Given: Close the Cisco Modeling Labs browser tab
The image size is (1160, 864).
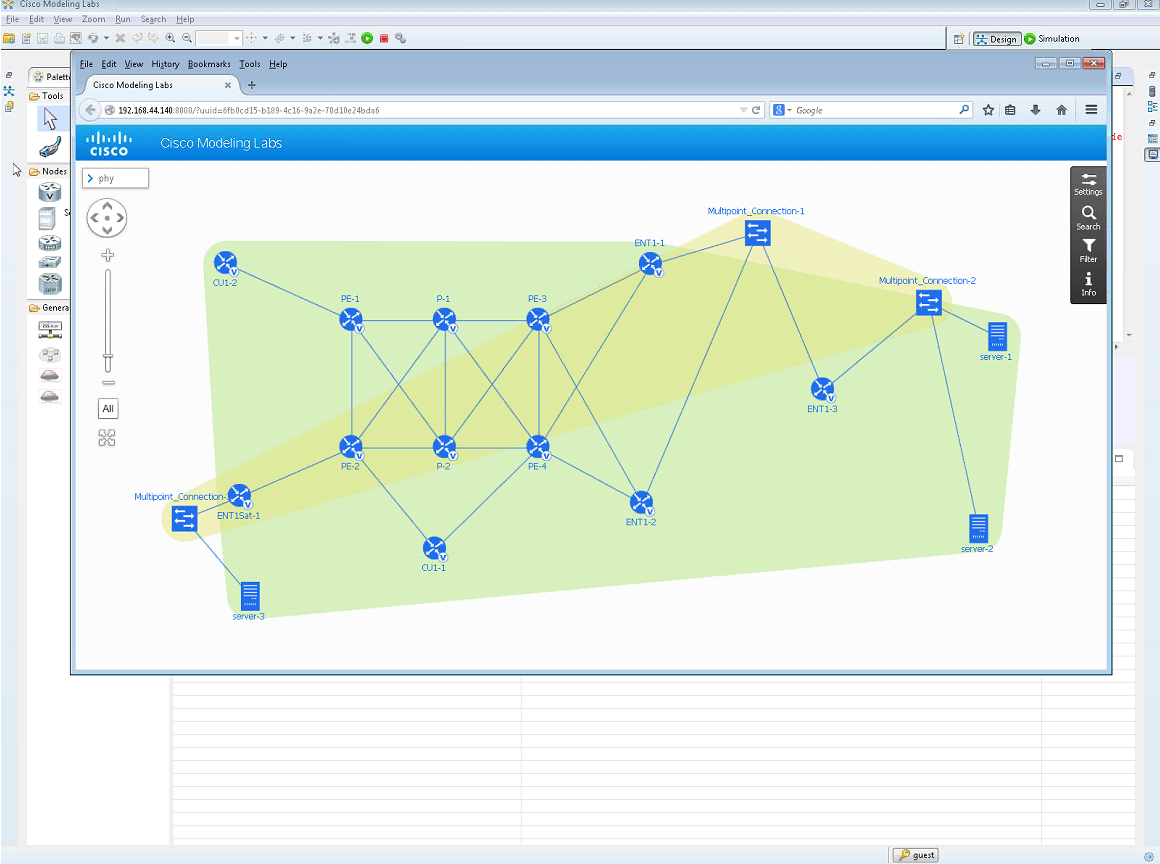Looking at the screenshot, I should pyautogui.click(x=228, y=85).
